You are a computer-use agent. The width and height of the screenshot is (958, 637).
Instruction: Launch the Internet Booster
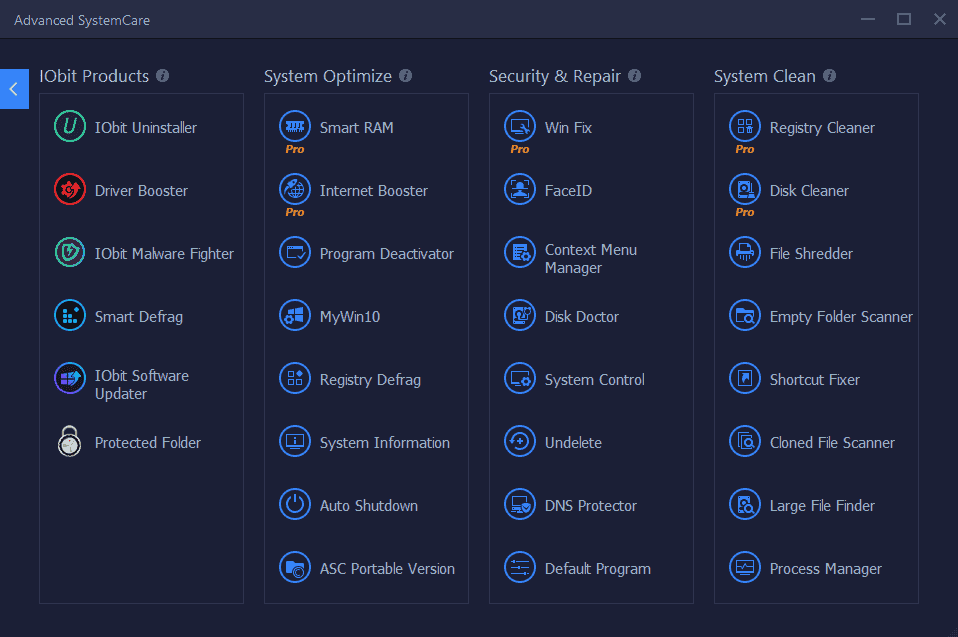tap(374, 190)
